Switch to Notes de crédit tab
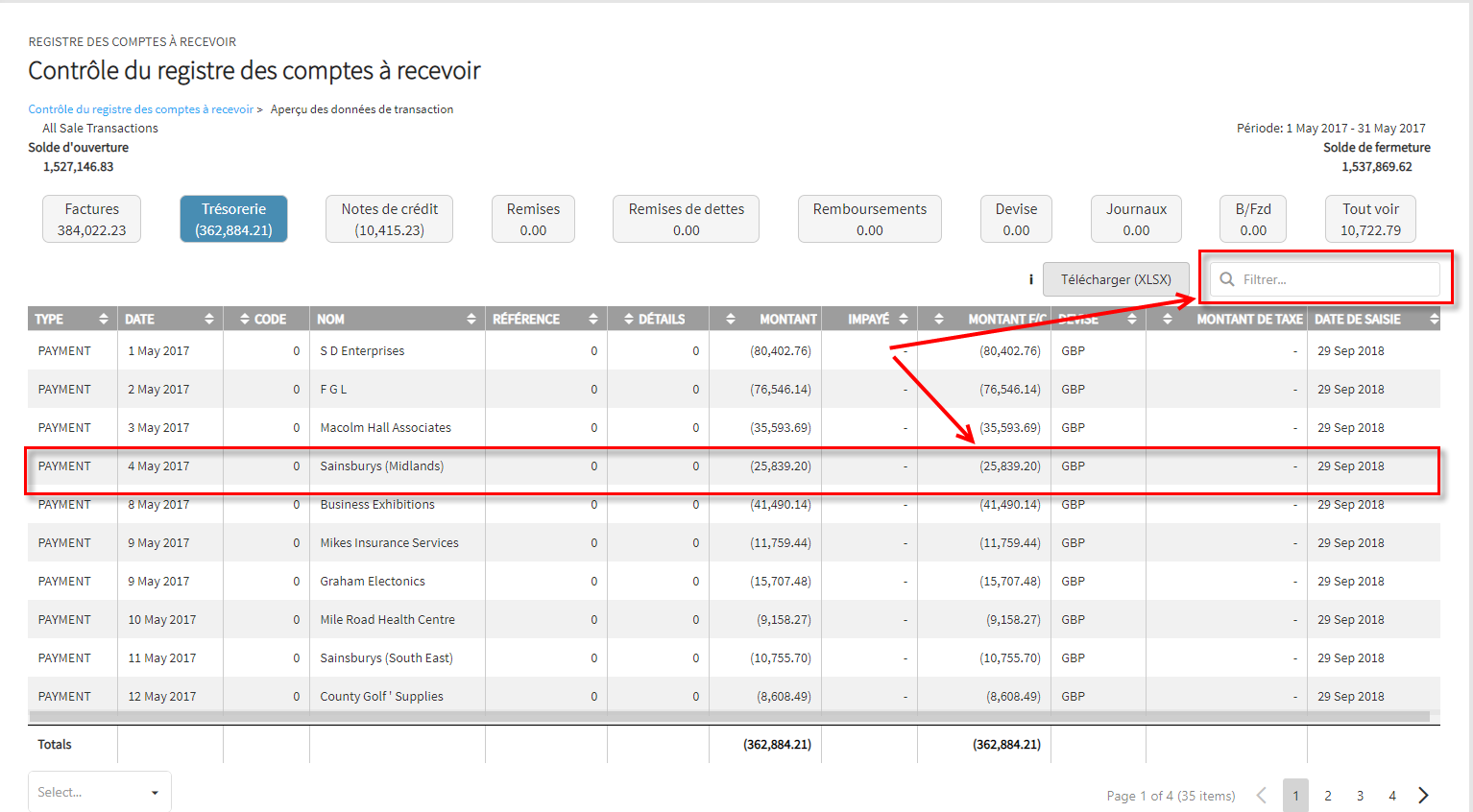1473x812 pixels. (x=389, y=219)
